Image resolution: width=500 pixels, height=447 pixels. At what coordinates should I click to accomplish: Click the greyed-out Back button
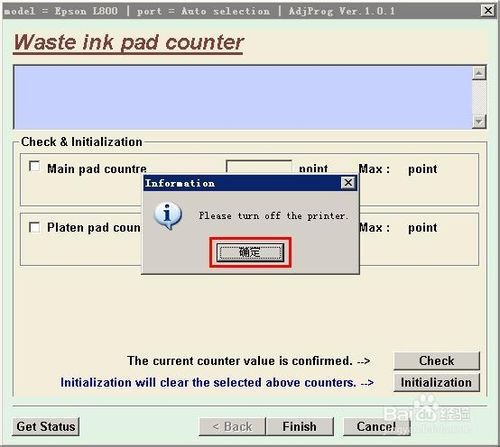[x=232, y=426]
